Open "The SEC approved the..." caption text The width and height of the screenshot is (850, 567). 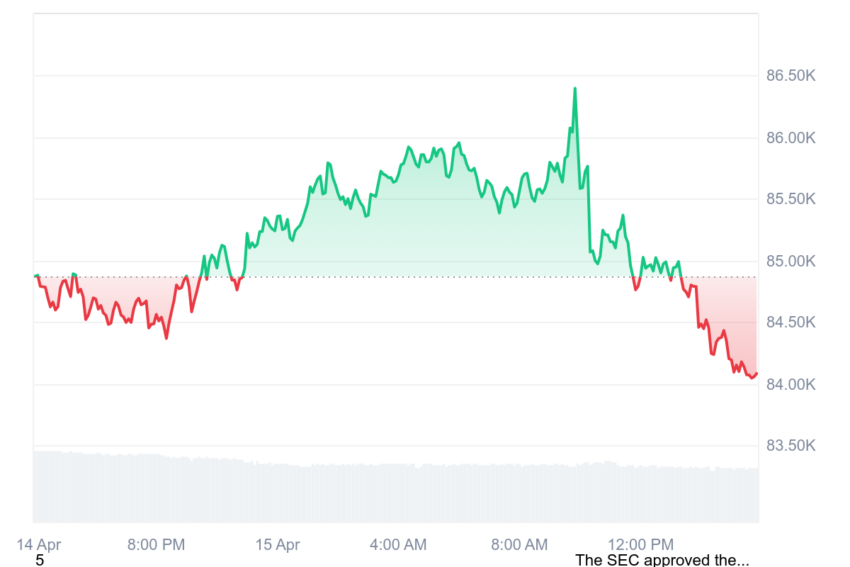tap(662, 560)
